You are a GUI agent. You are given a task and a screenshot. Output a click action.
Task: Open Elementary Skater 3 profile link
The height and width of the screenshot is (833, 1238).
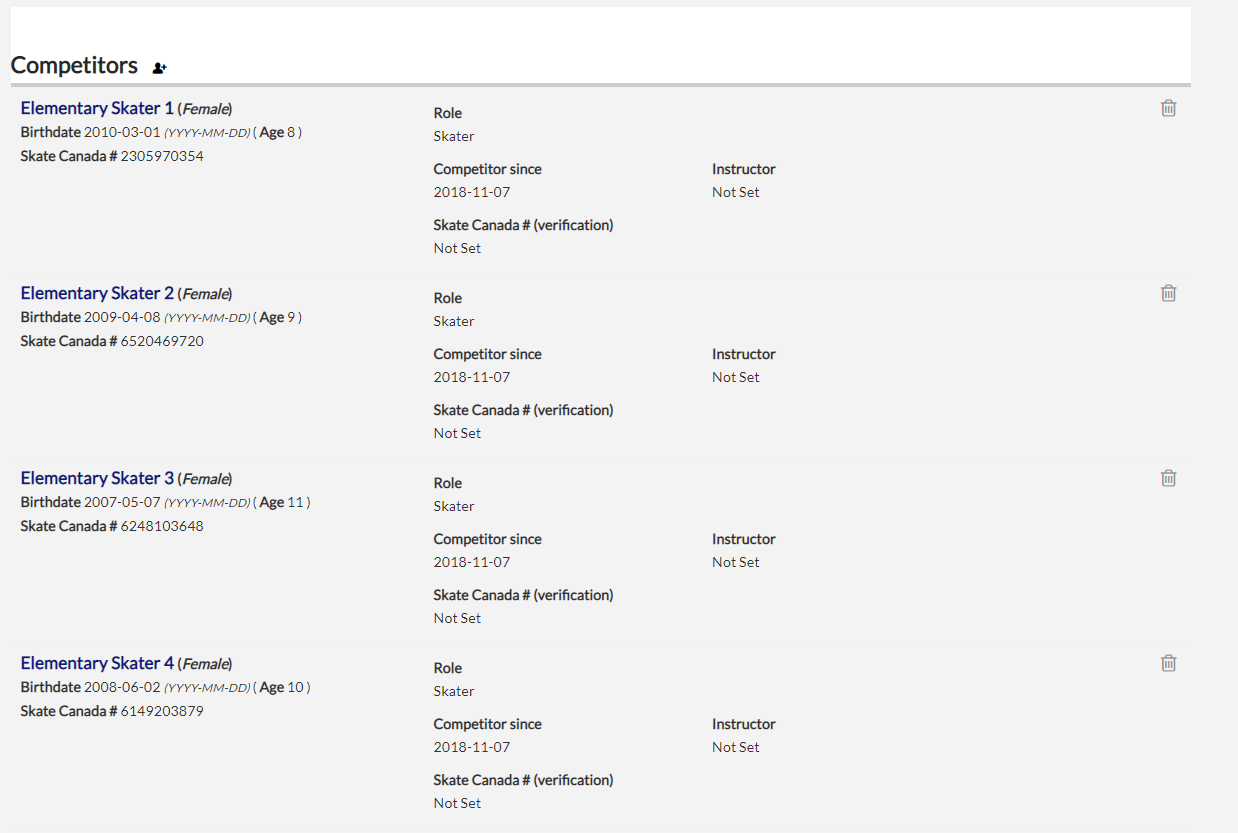point(97,478)
